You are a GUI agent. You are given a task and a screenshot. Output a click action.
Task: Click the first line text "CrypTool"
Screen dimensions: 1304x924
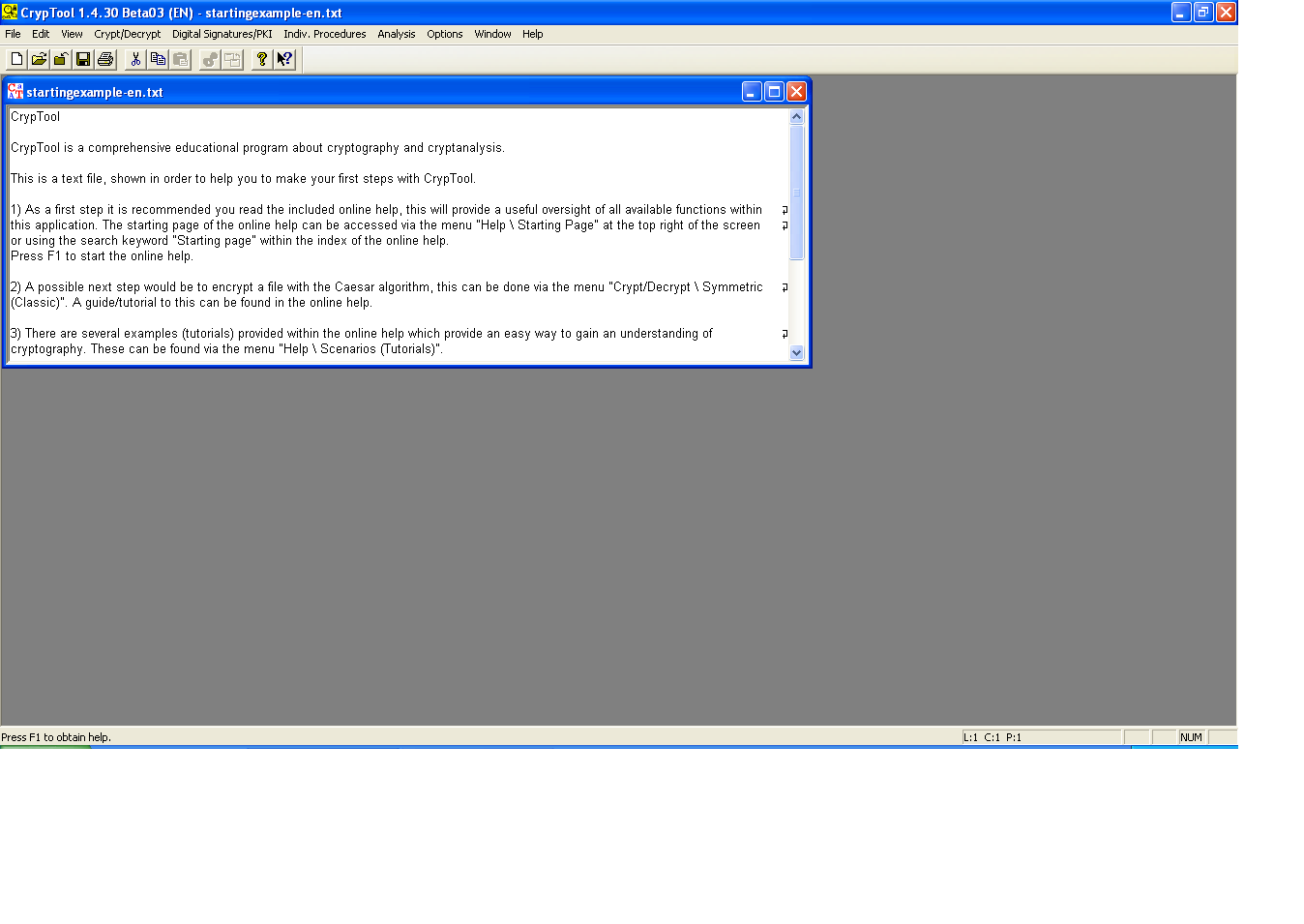[35, 117]
